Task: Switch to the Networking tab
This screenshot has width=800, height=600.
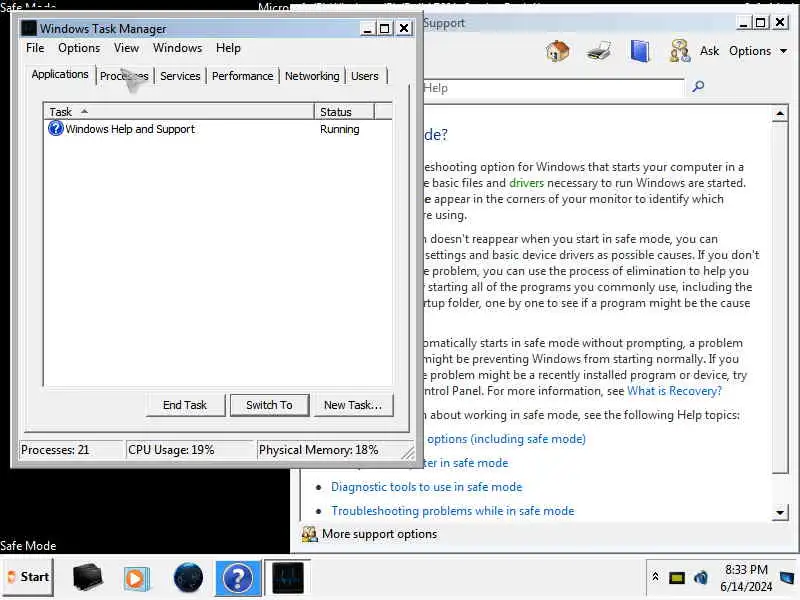Action: pyautogui.click(x=312, y=76)
